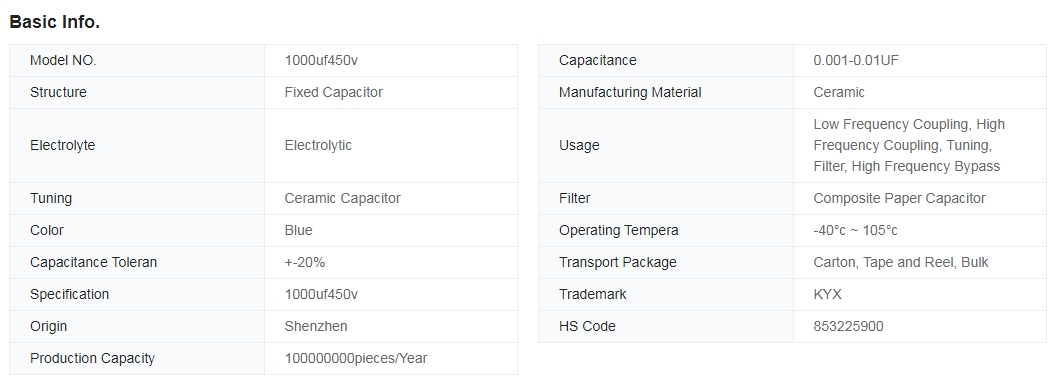Select the Shenzhen origin value
Viewport: 1058px width, 380px height.
click(316, 326)
